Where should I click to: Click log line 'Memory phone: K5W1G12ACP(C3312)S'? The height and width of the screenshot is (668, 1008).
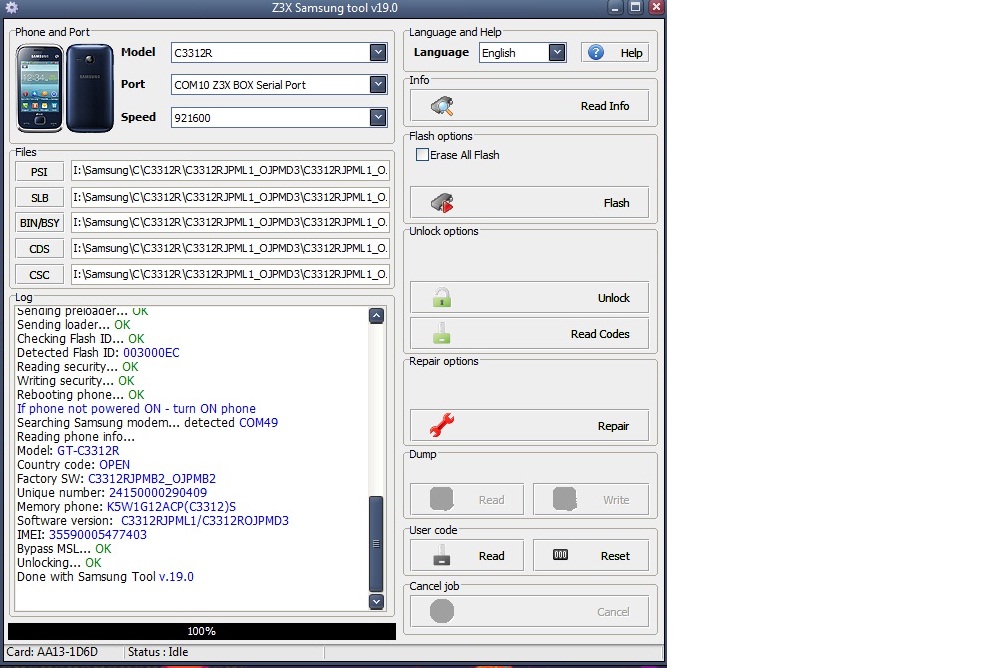[x=127, y=507]
